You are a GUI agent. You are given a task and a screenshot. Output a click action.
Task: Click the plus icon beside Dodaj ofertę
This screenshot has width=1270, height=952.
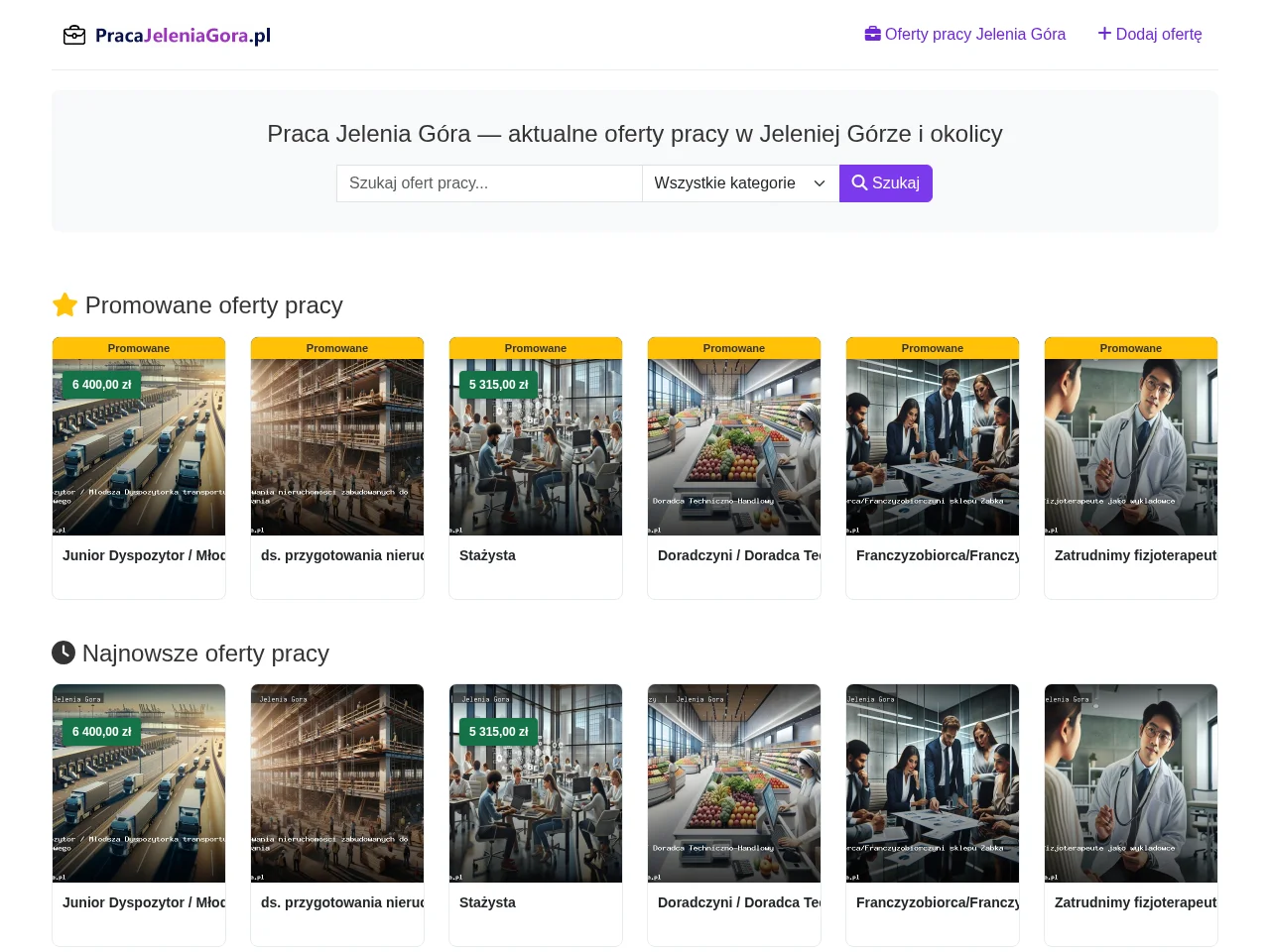(1104, 34)
